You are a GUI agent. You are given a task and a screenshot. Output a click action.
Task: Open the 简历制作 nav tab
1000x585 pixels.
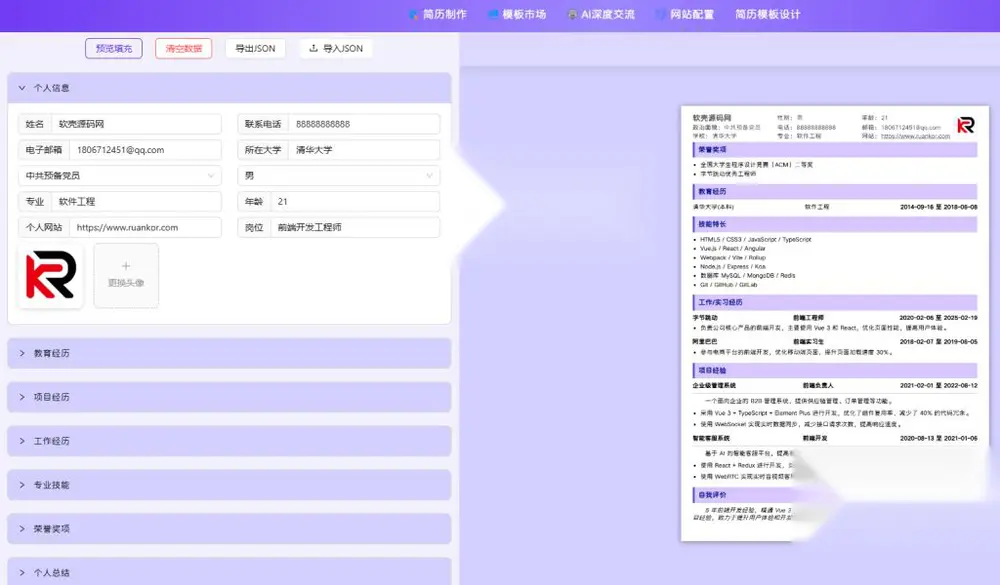[x=438, y=14]
